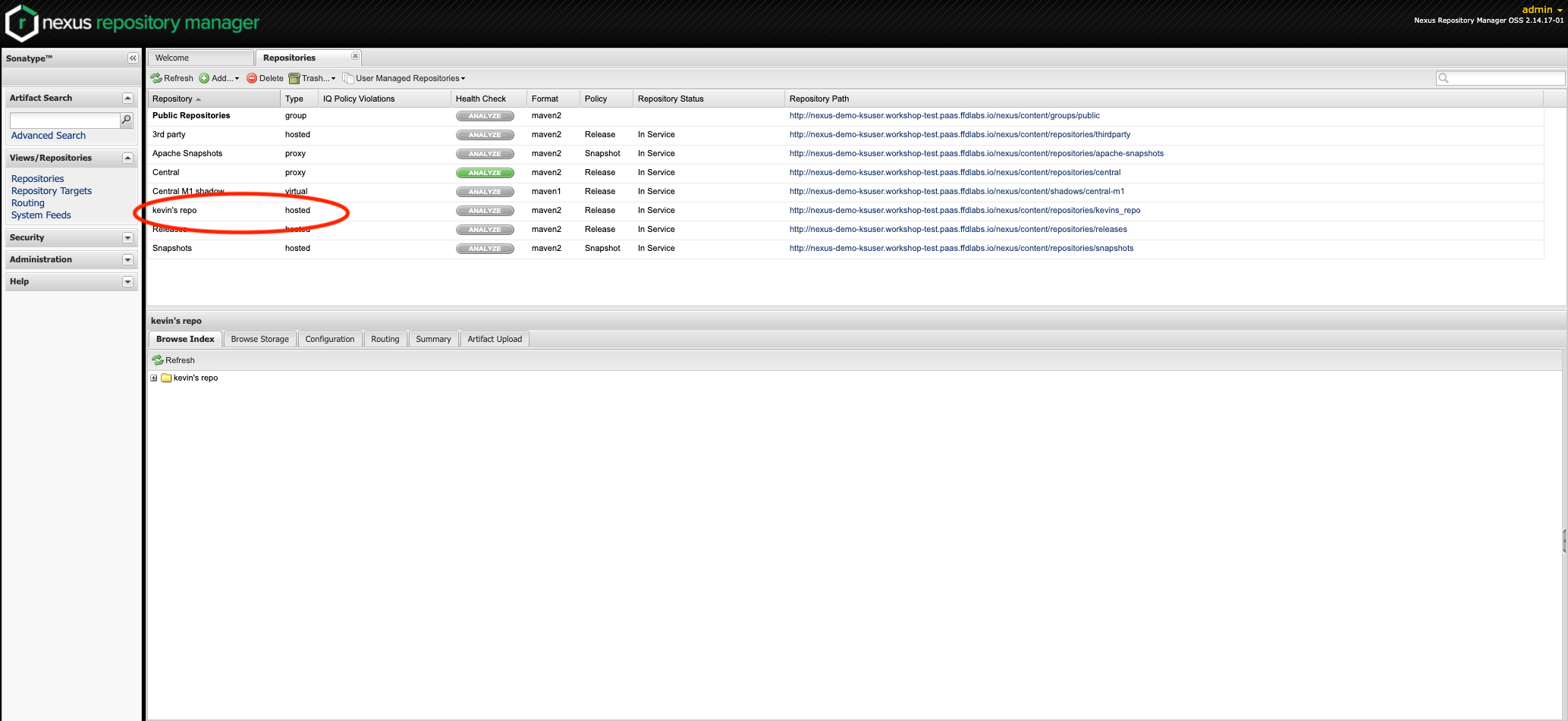The width and height of the screenshot is (1568, 721).
Task: Open the Configuration tab
Action: pyautogui.click(x=330, y=339)
